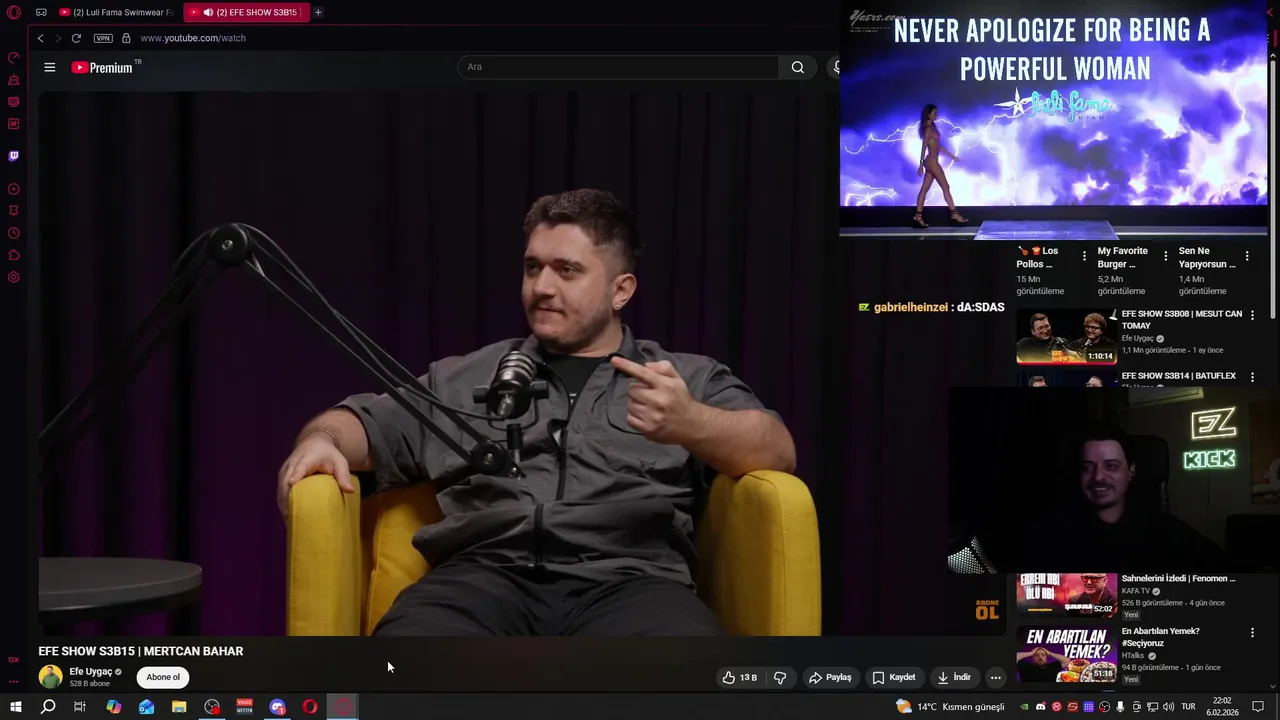Open the Efe Uygaç channel name link
1280x720 pixels.
tap(90, 672)
